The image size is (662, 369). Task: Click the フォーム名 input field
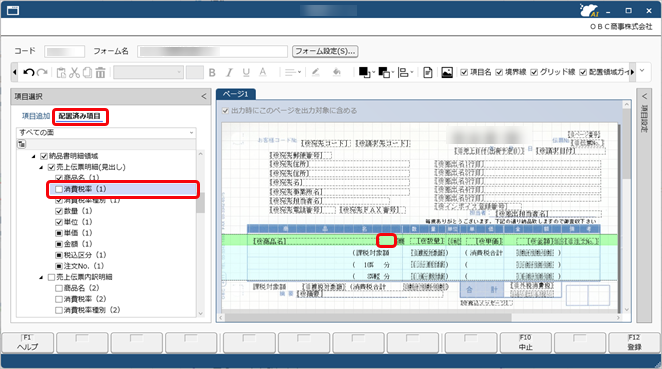(212, 52)
